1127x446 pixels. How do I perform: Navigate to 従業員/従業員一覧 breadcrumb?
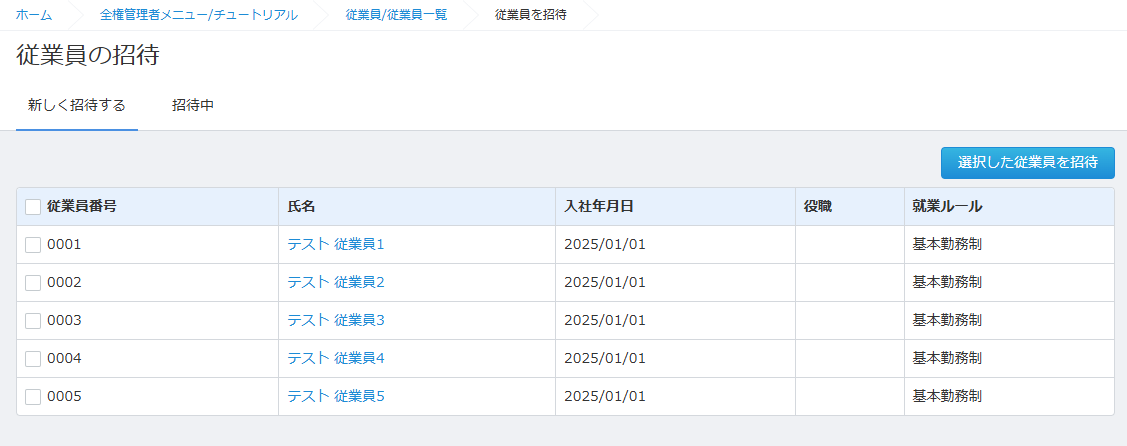coord(396,15)
